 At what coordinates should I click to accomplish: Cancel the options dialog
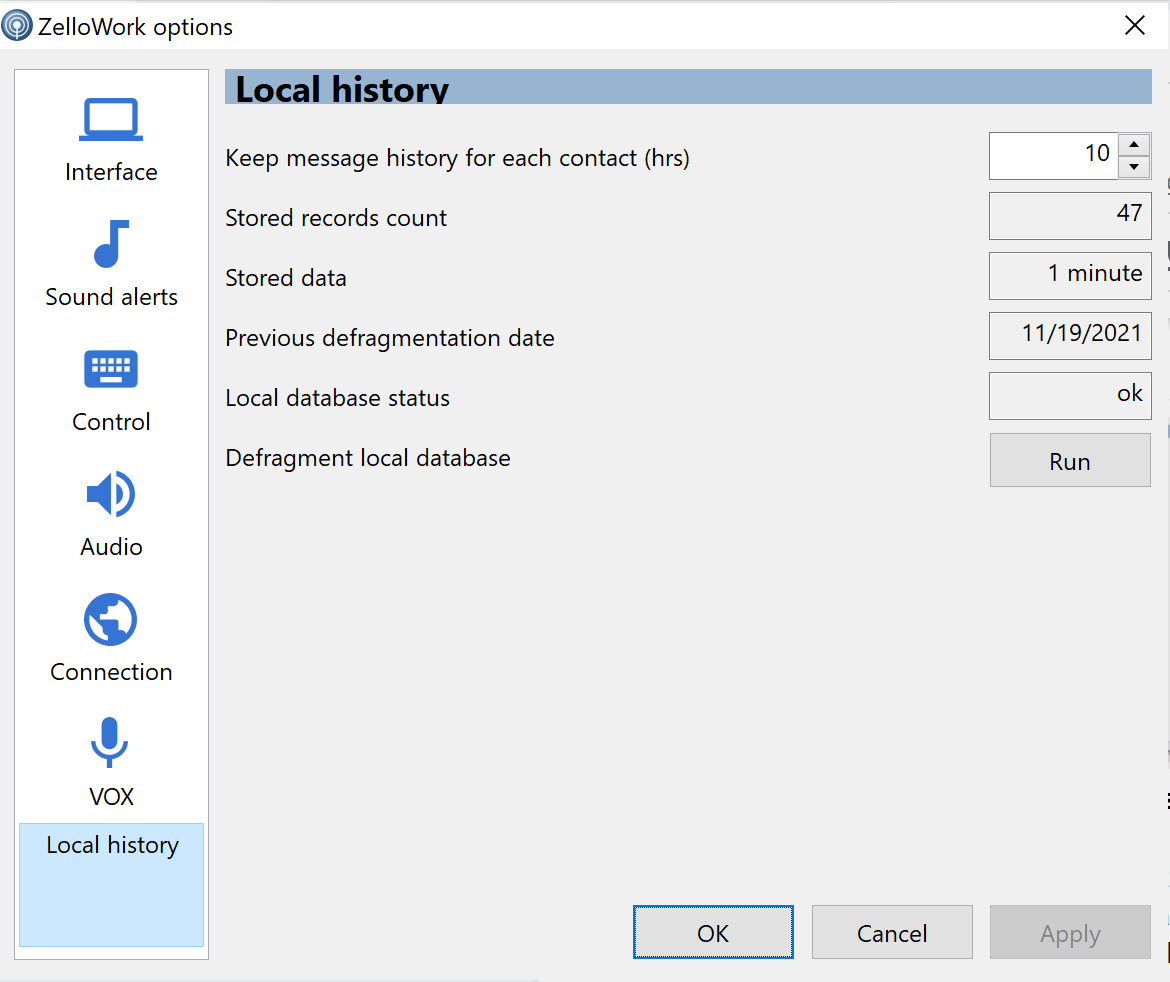pyautogui.click(x=892, y=932)
